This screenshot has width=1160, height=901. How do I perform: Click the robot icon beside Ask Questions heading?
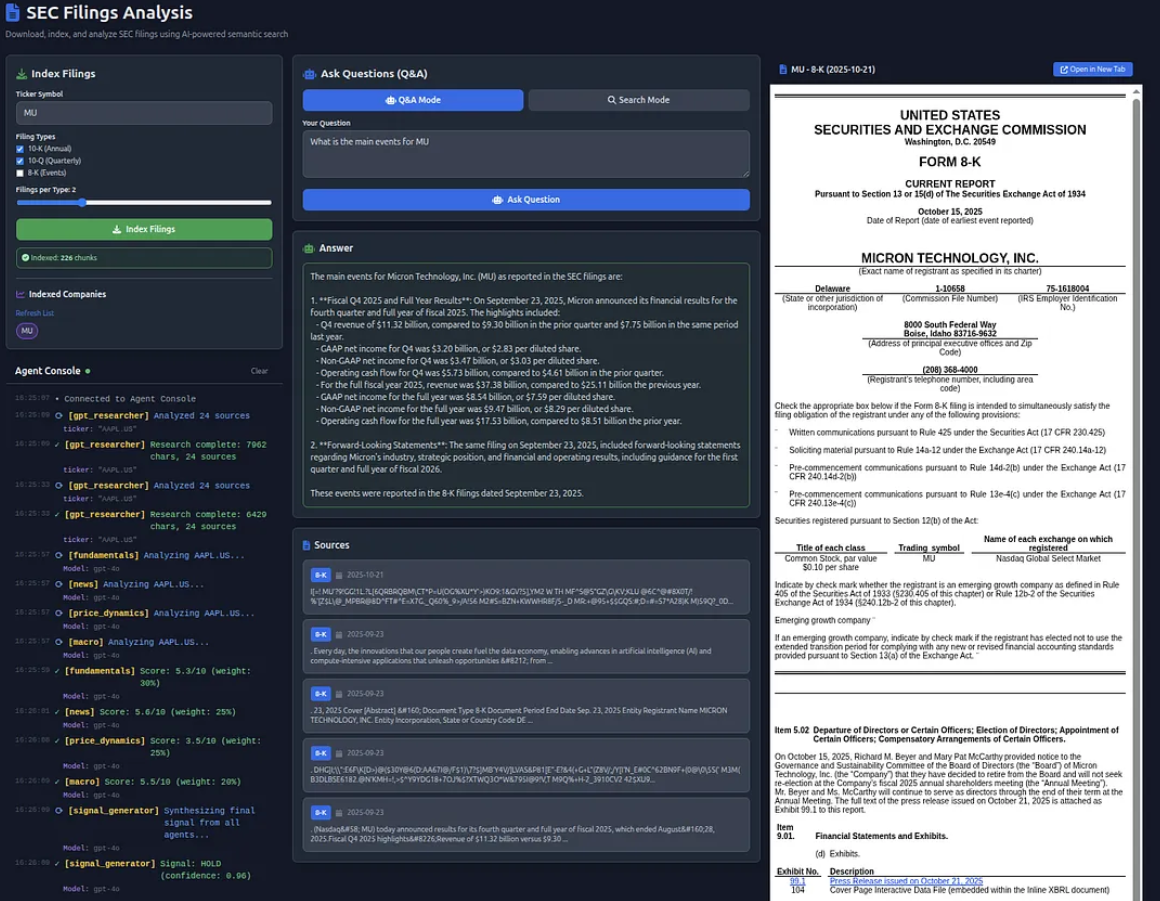tap(310, 74)
